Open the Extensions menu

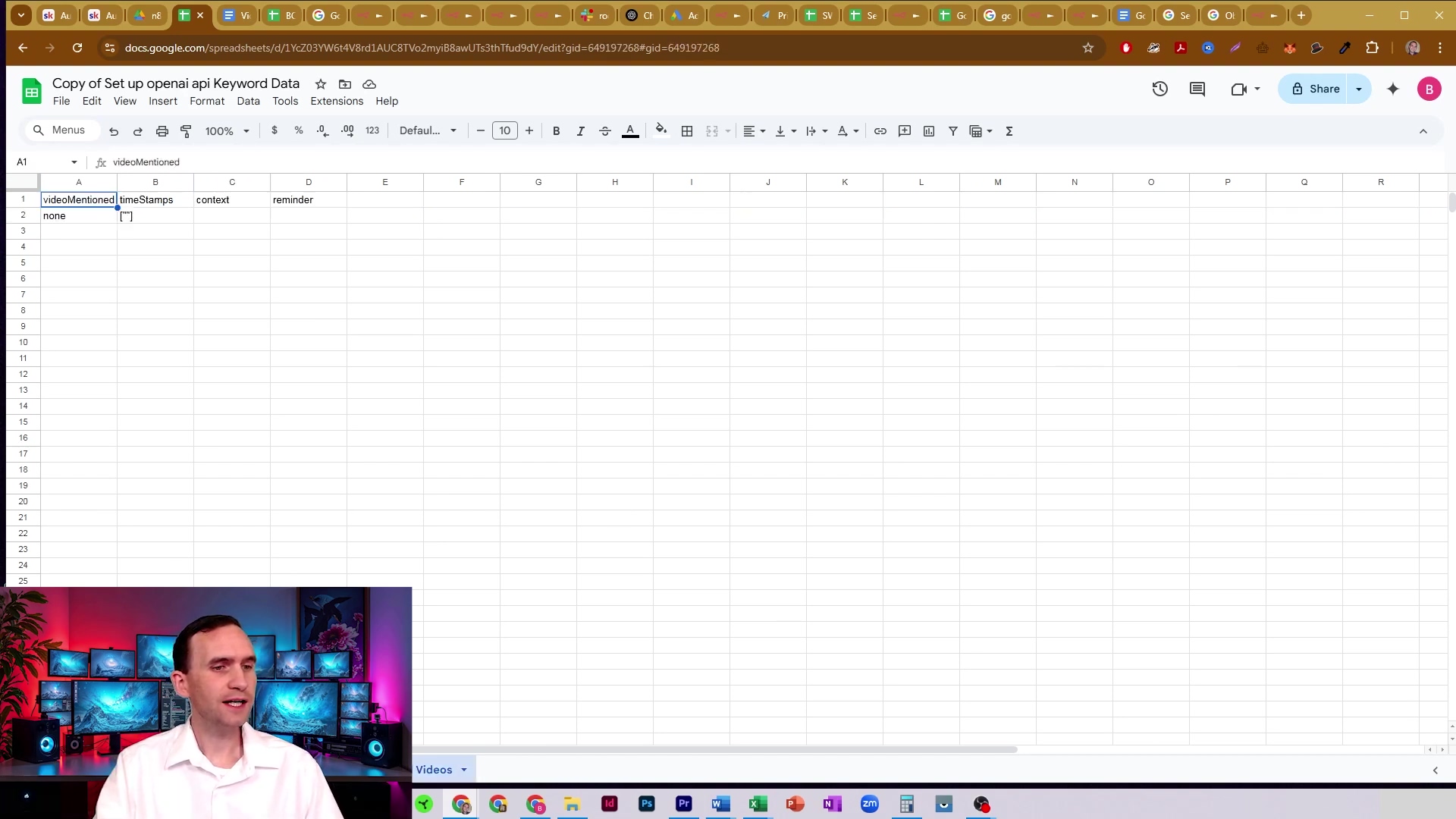click(x=336, y=101)
